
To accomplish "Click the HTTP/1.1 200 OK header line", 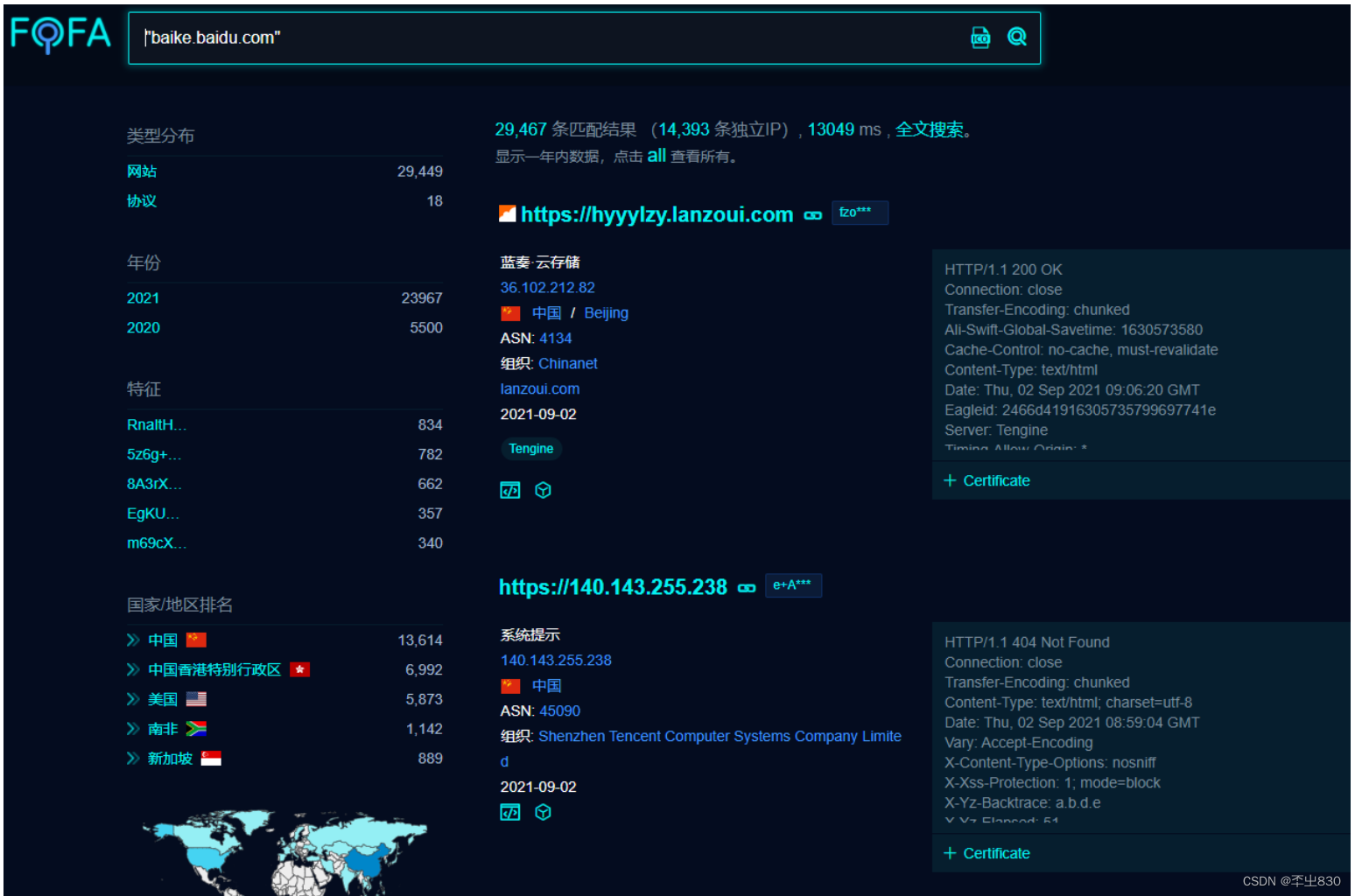I will tap(1003, 269).
